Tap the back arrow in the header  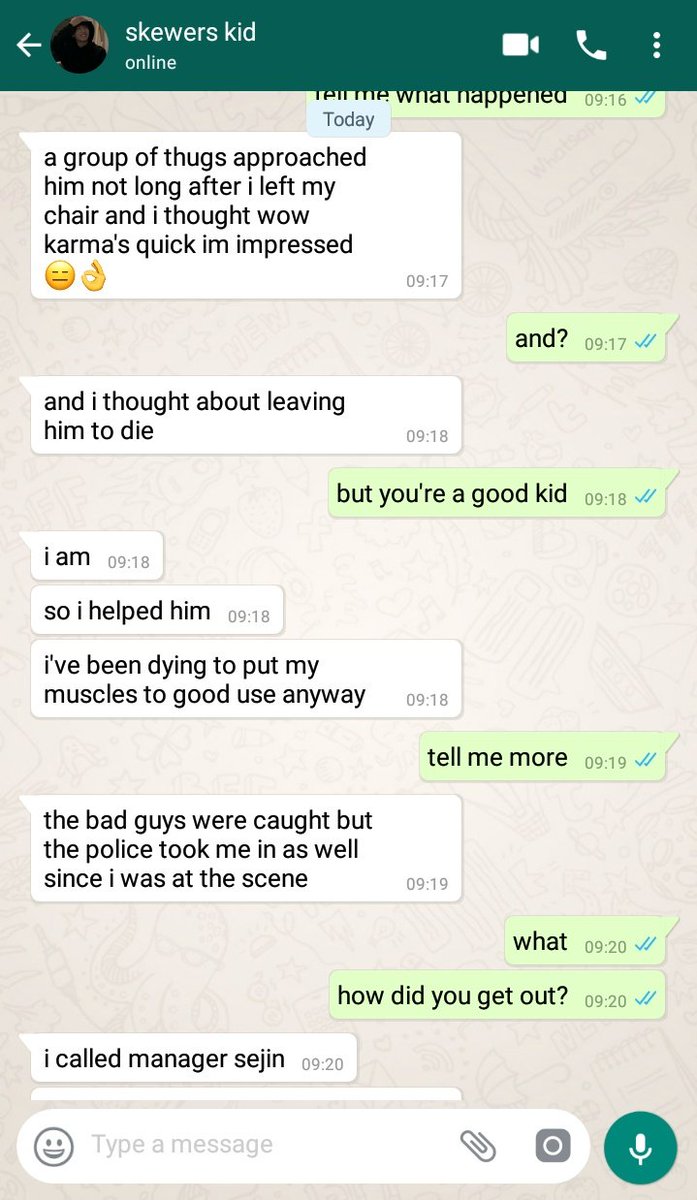(x=29, y=45)
